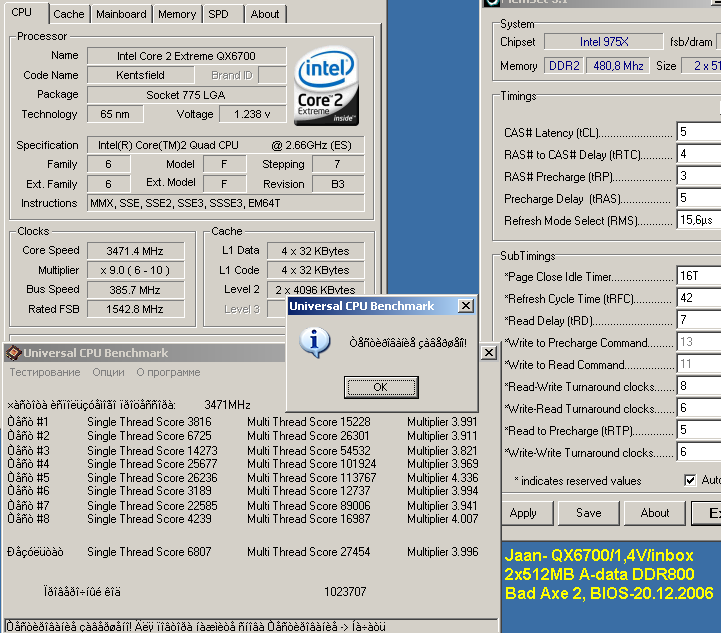Switch to the Memory tab
This screenshot has height=633, width=721.
coord(177,14)
